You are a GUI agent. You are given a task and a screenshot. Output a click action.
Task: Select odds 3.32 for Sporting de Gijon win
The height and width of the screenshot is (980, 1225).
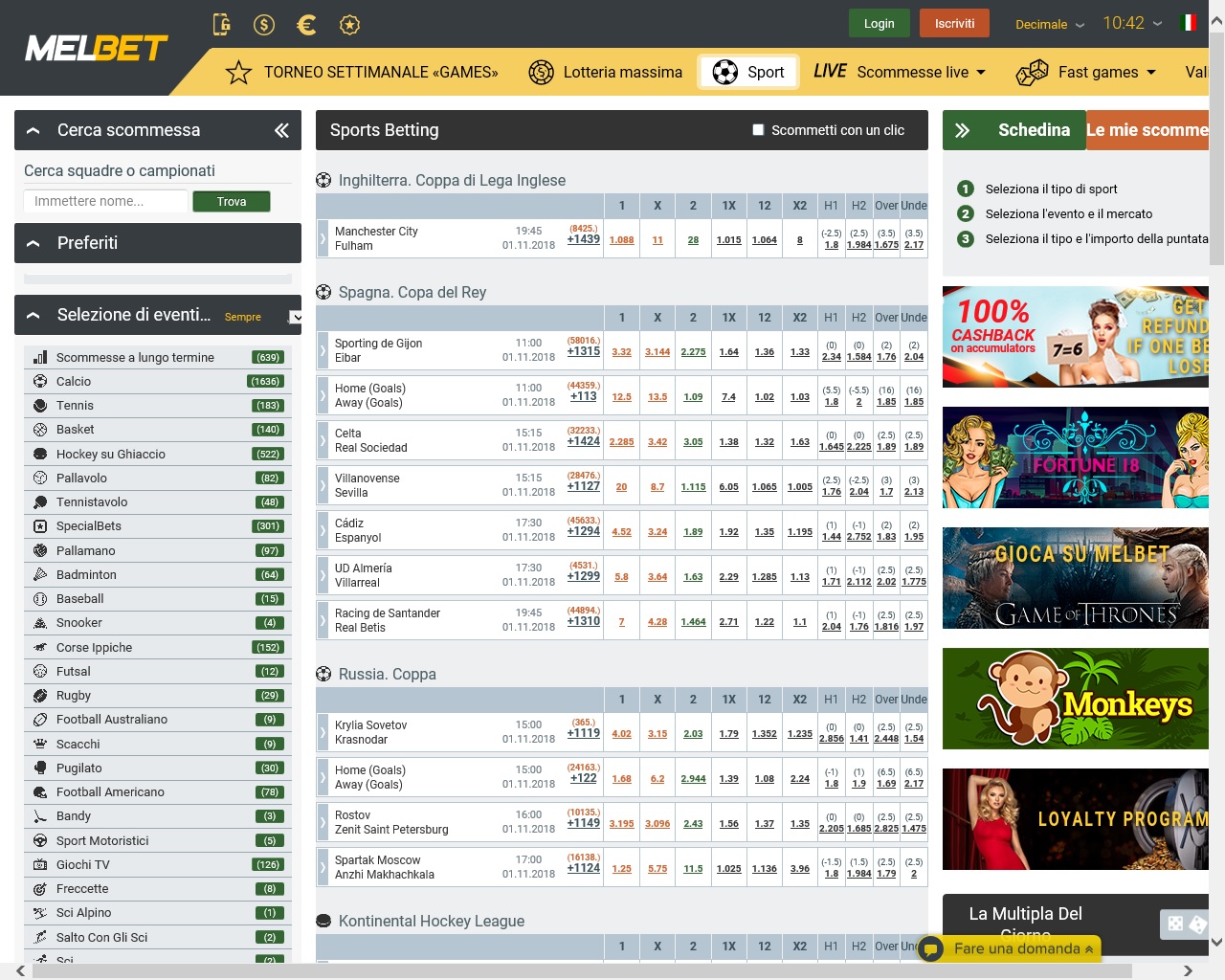(621, 351)
